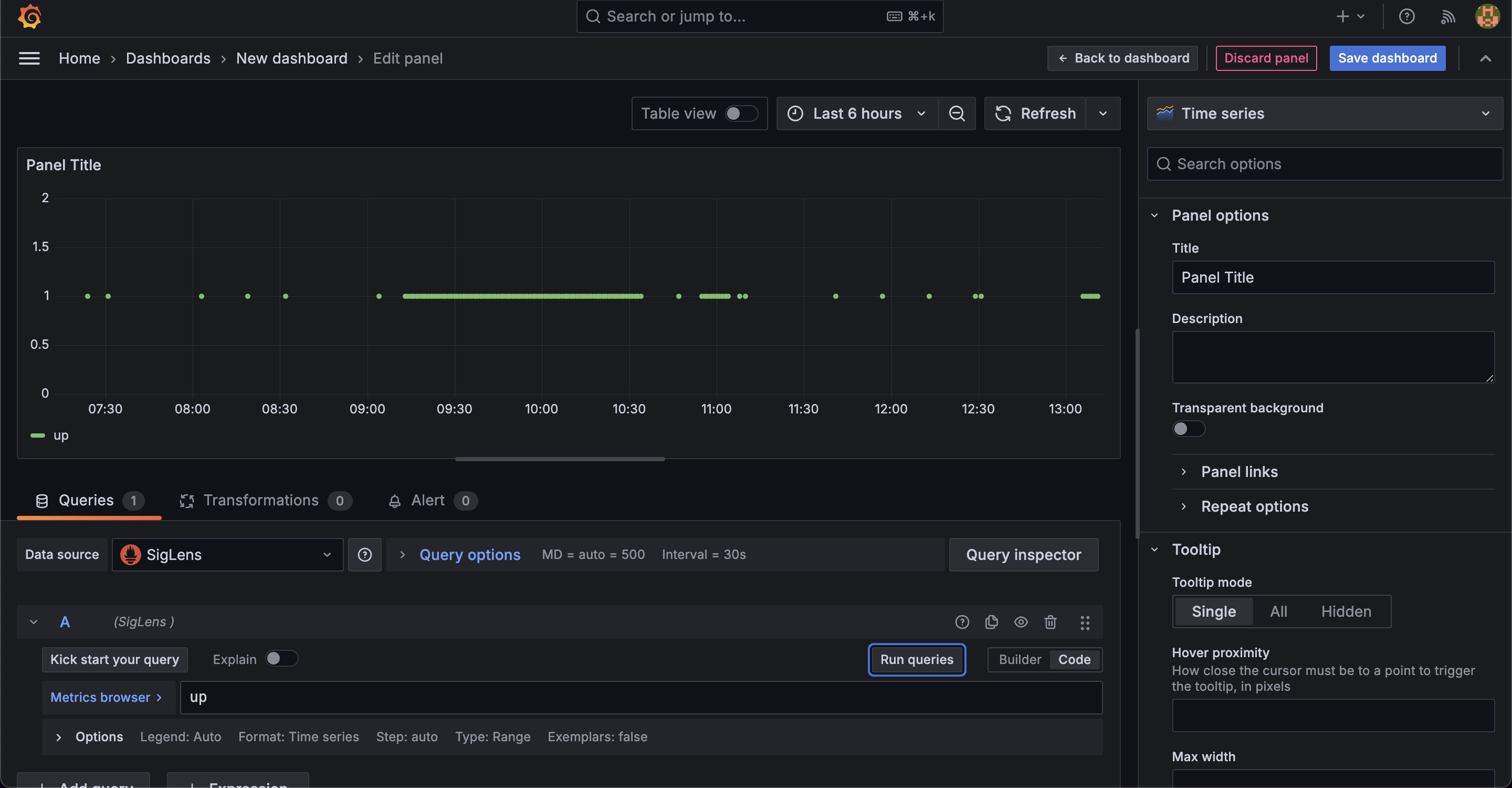
Task: Select All tooltip mode
Action: (1278, 611)
